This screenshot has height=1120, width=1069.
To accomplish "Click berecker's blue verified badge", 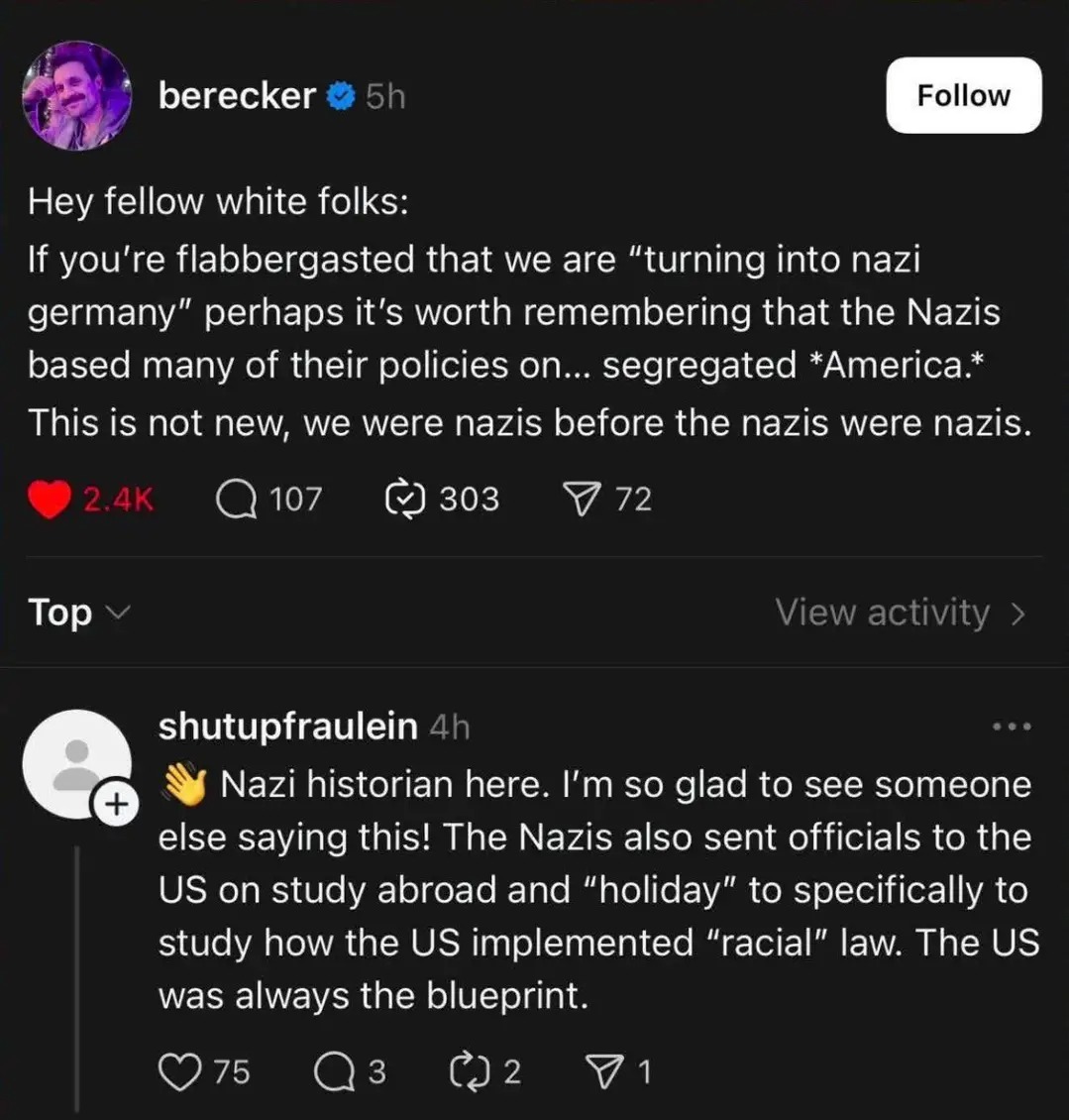I will point(341,96).
